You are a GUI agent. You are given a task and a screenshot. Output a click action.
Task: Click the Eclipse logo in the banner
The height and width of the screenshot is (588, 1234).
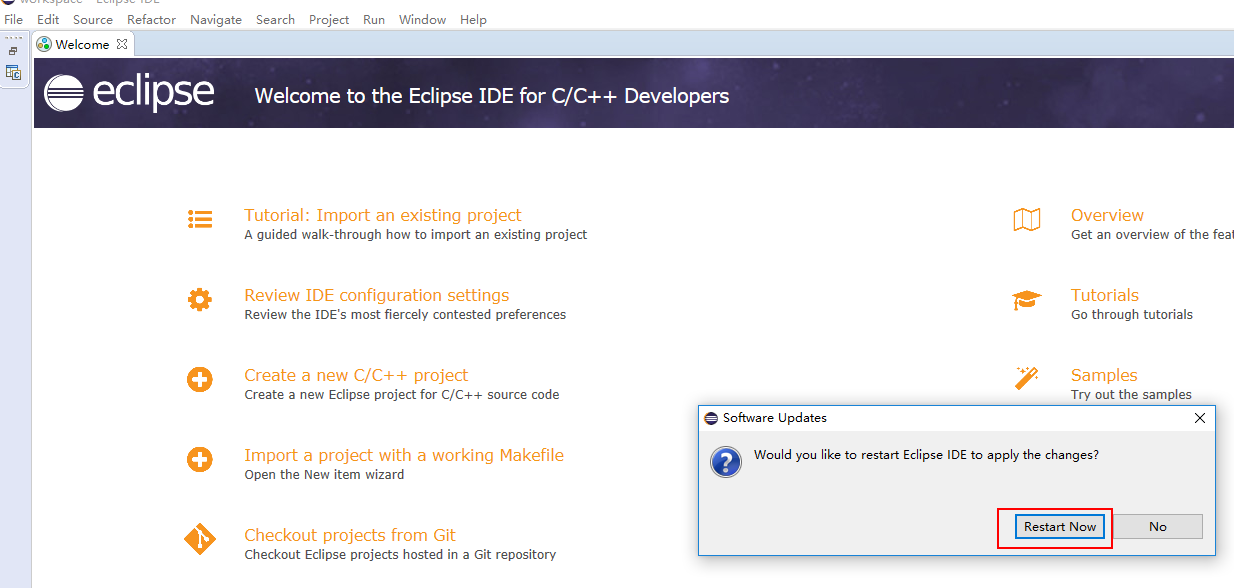pyautogui.click(x=129, y=93)
